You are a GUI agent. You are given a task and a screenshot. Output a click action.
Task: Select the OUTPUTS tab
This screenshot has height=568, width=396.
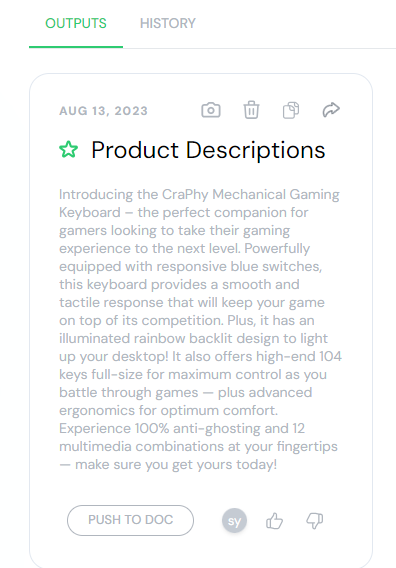coord(76,24)
